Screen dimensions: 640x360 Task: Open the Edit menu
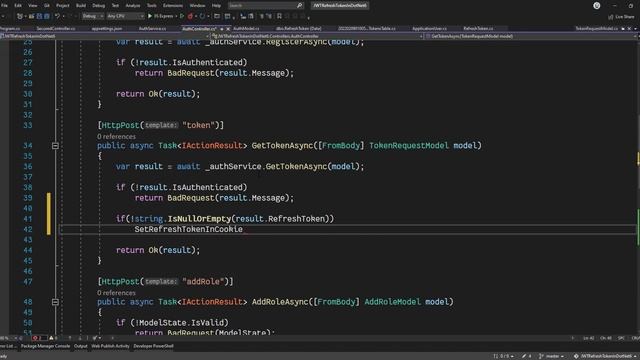click(18, 6)
